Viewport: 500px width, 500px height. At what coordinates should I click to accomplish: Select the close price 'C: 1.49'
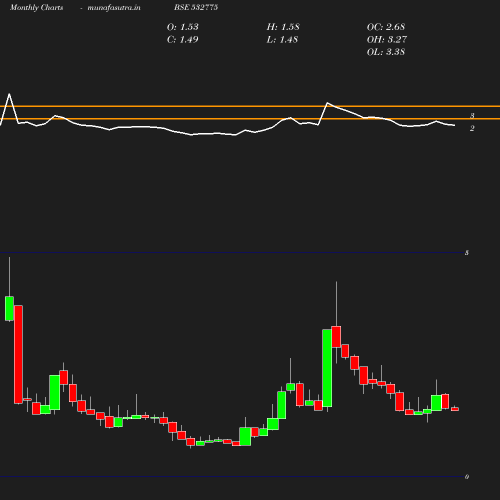point(183,40)
